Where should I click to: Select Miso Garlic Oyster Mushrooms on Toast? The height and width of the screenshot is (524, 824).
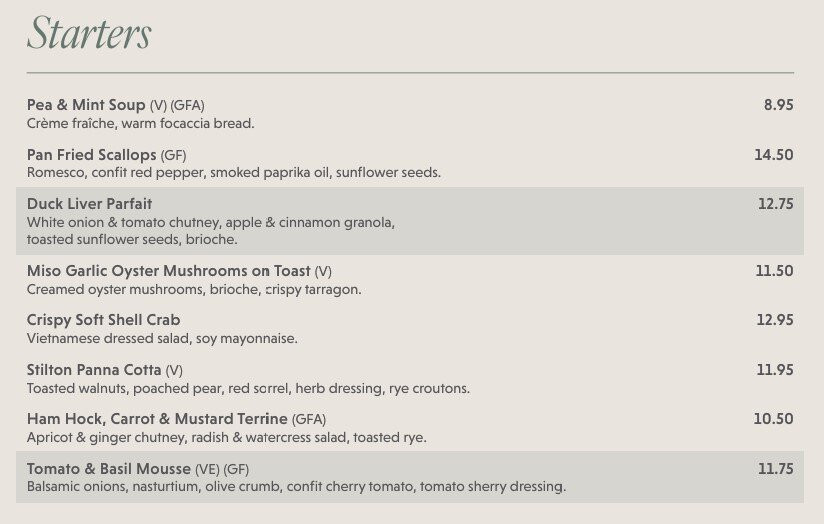(x=169, y=271)
